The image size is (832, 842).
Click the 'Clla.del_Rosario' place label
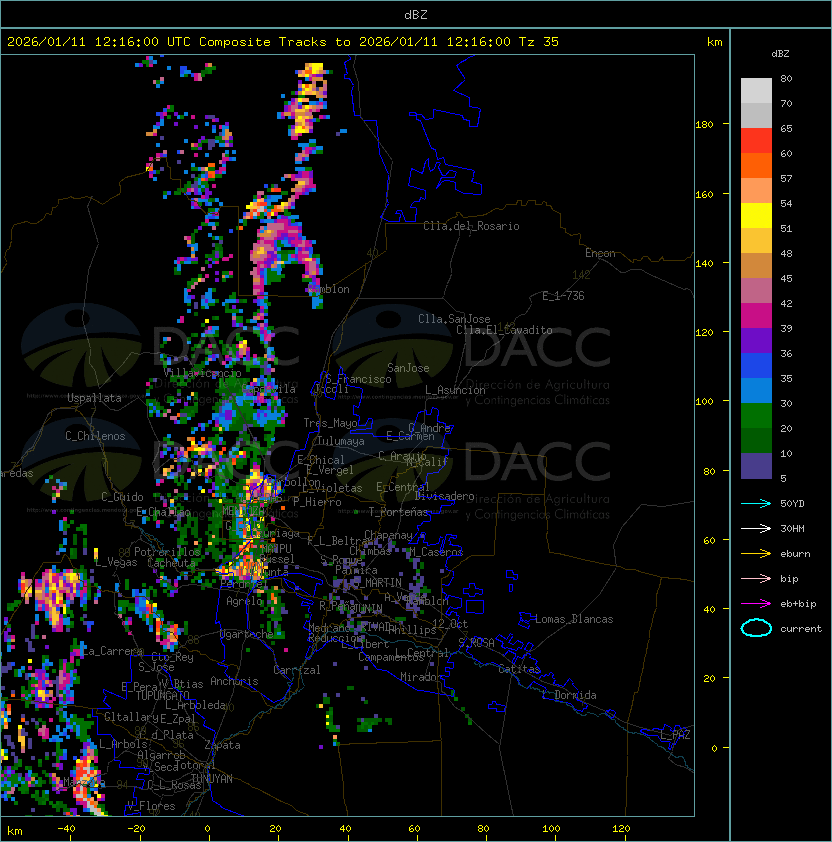[x=471, y=226]
